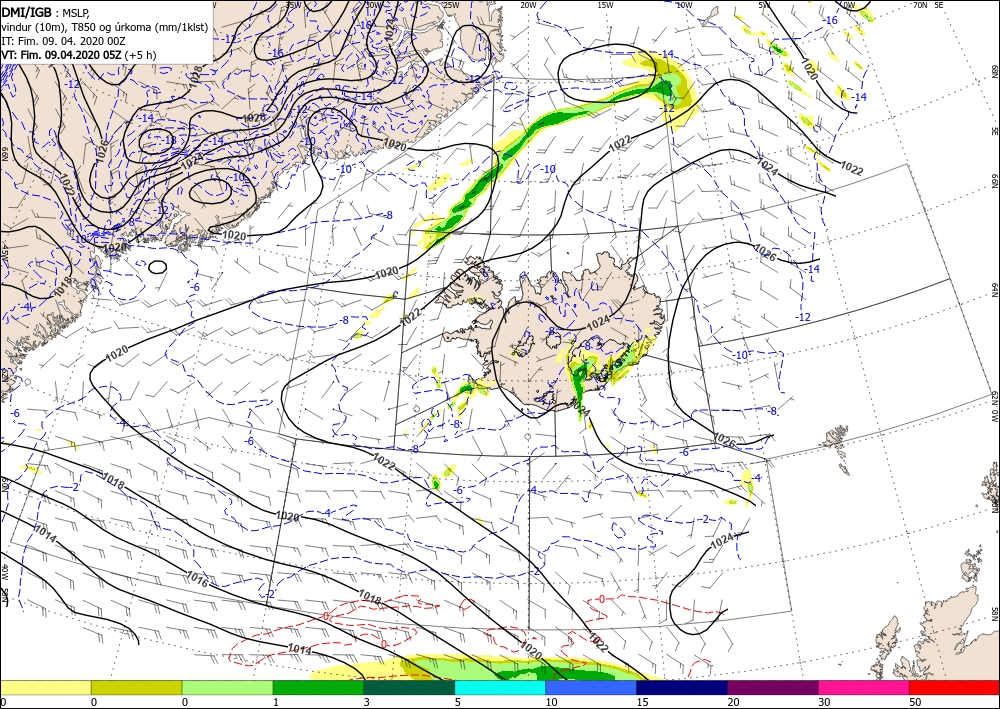Select the medium green legend segment
Image resolution: width=1000 pixels, height=709 pixels.
click(x=318, y=687)
